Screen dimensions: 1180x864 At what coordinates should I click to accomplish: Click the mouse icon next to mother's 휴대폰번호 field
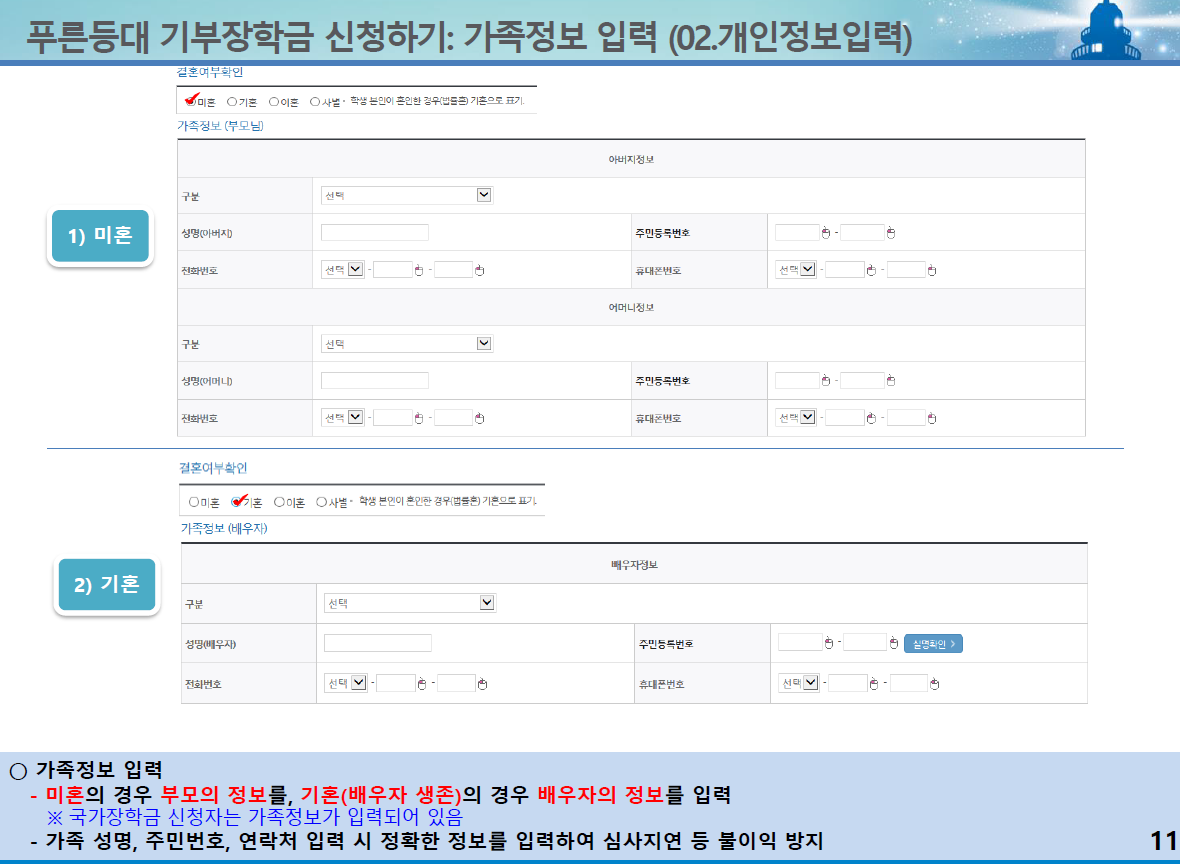(x=872, y=418)
